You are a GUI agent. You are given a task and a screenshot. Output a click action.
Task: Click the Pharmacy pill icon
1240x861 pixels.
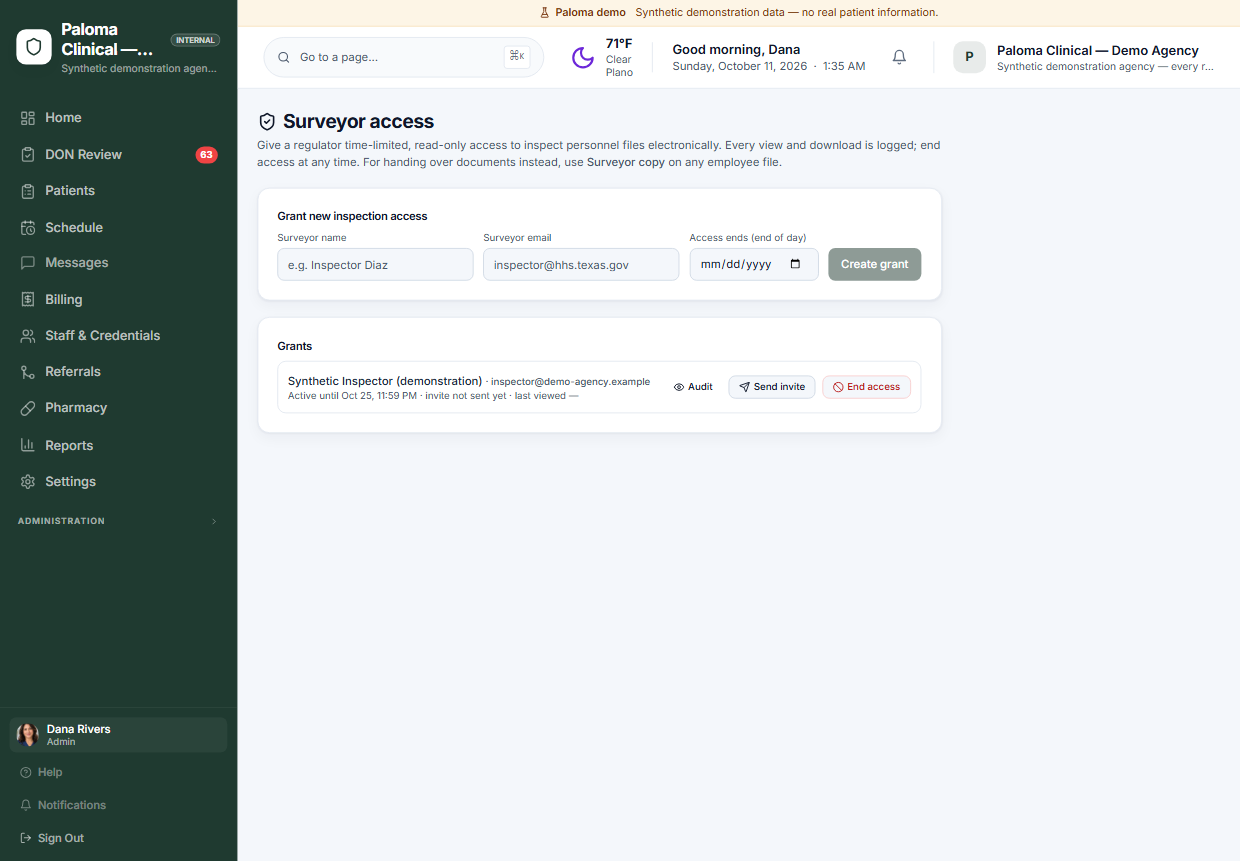[x=28, y=408]
